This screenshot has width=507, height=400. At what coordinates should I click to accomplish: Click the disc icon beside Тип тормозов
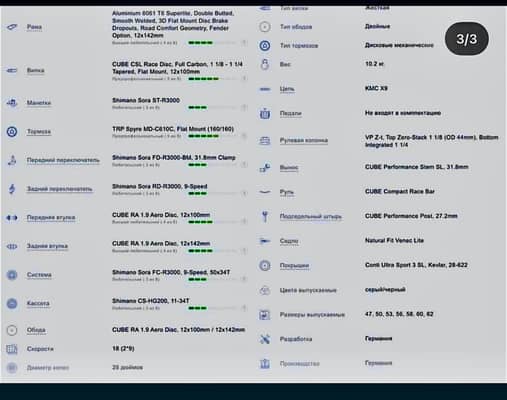point(265,46)
